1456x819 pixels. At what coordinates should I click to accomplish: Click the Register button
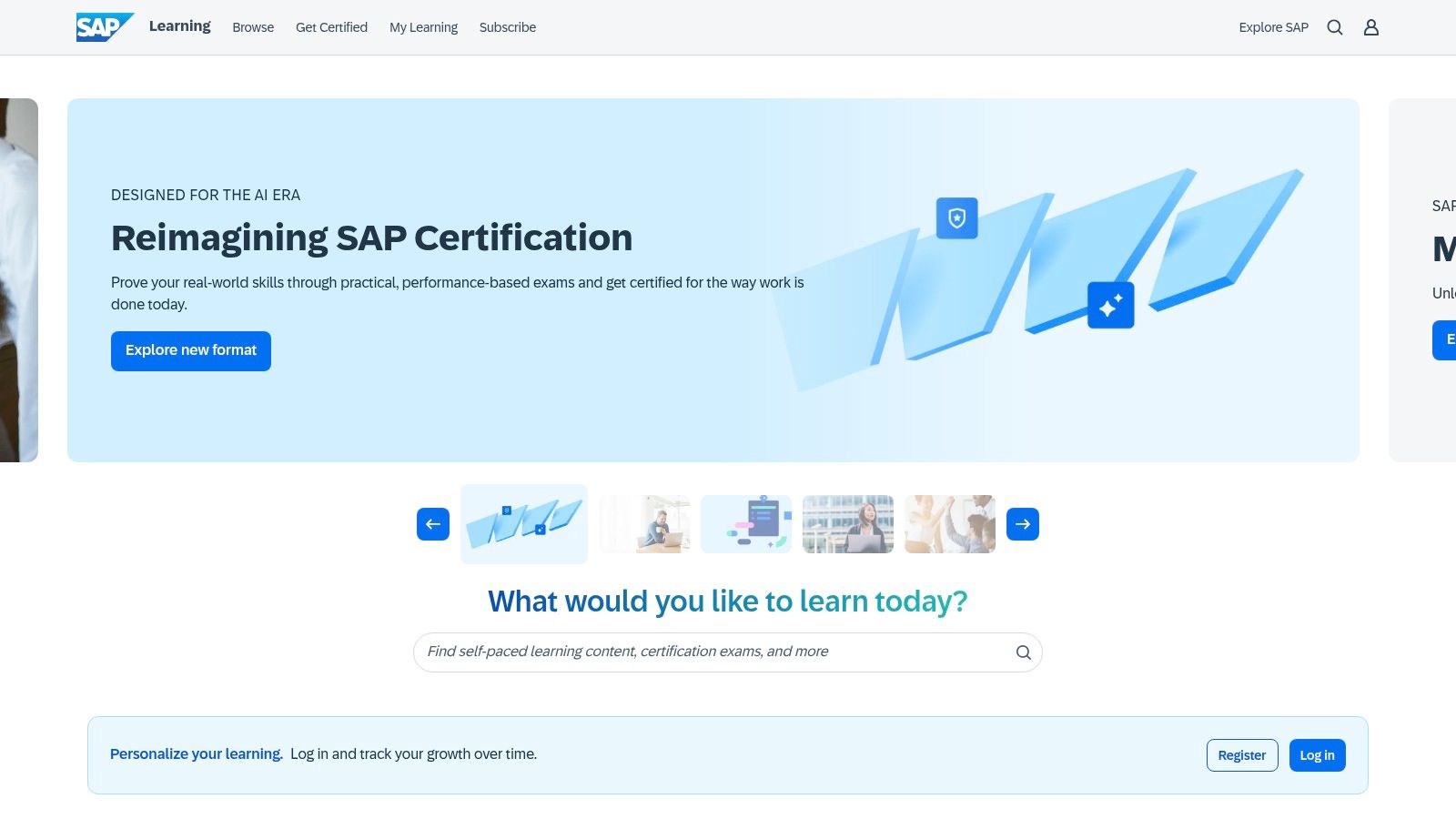click(1241, 754)
